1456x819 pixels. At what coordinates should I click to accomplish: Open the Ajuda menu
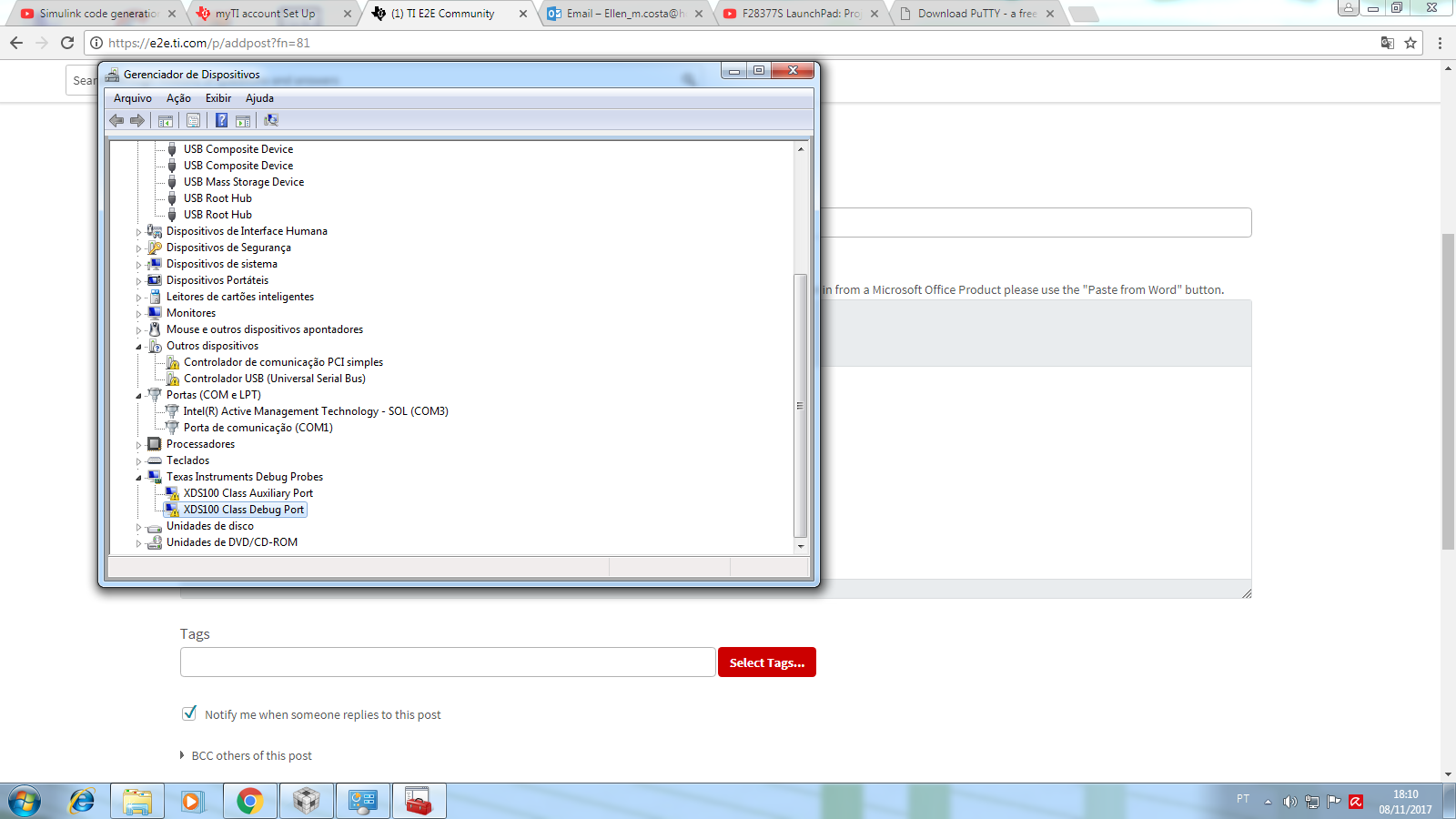(259, 98)
